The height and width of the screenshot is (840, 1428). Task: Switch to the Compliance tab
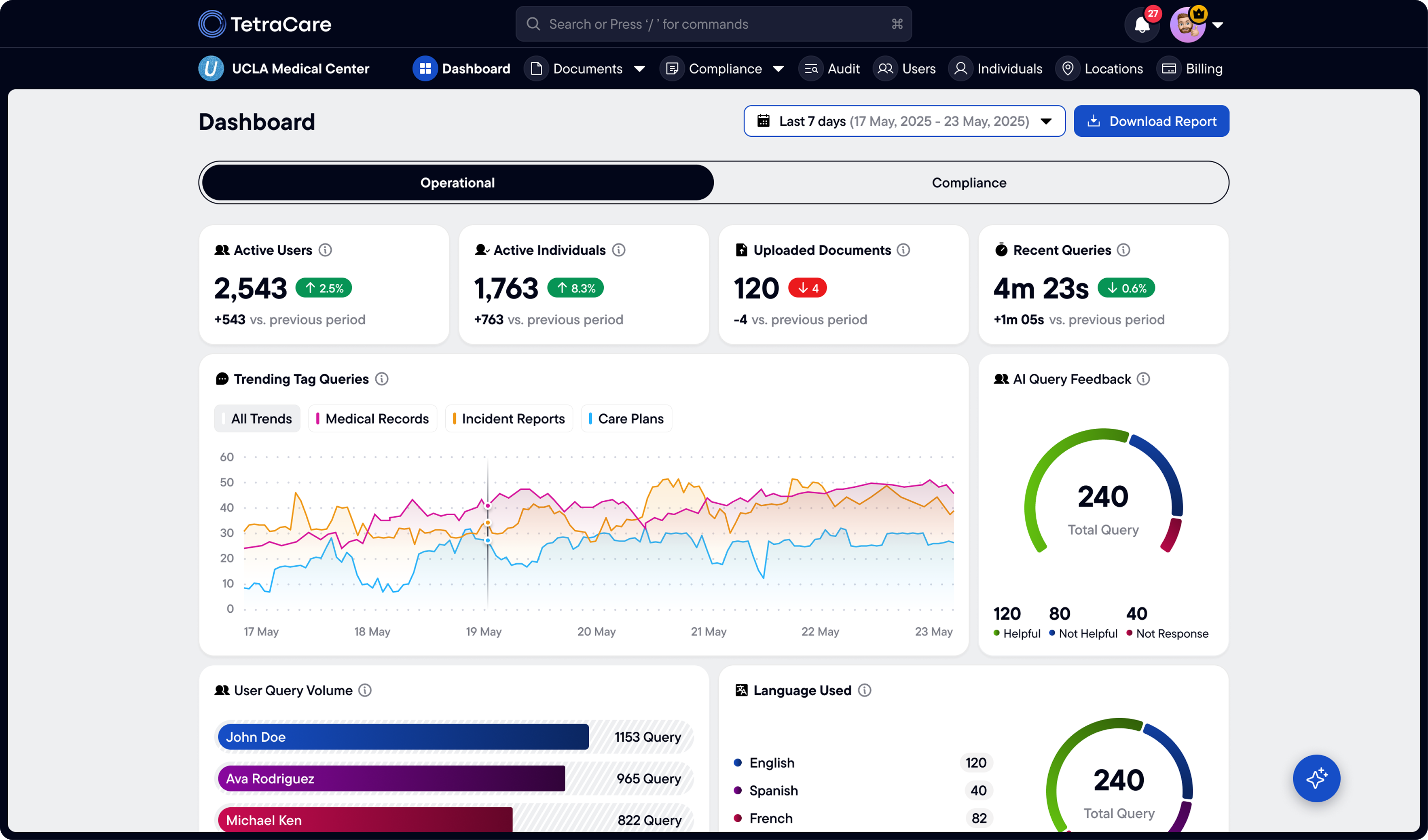(x=969, y=182)
